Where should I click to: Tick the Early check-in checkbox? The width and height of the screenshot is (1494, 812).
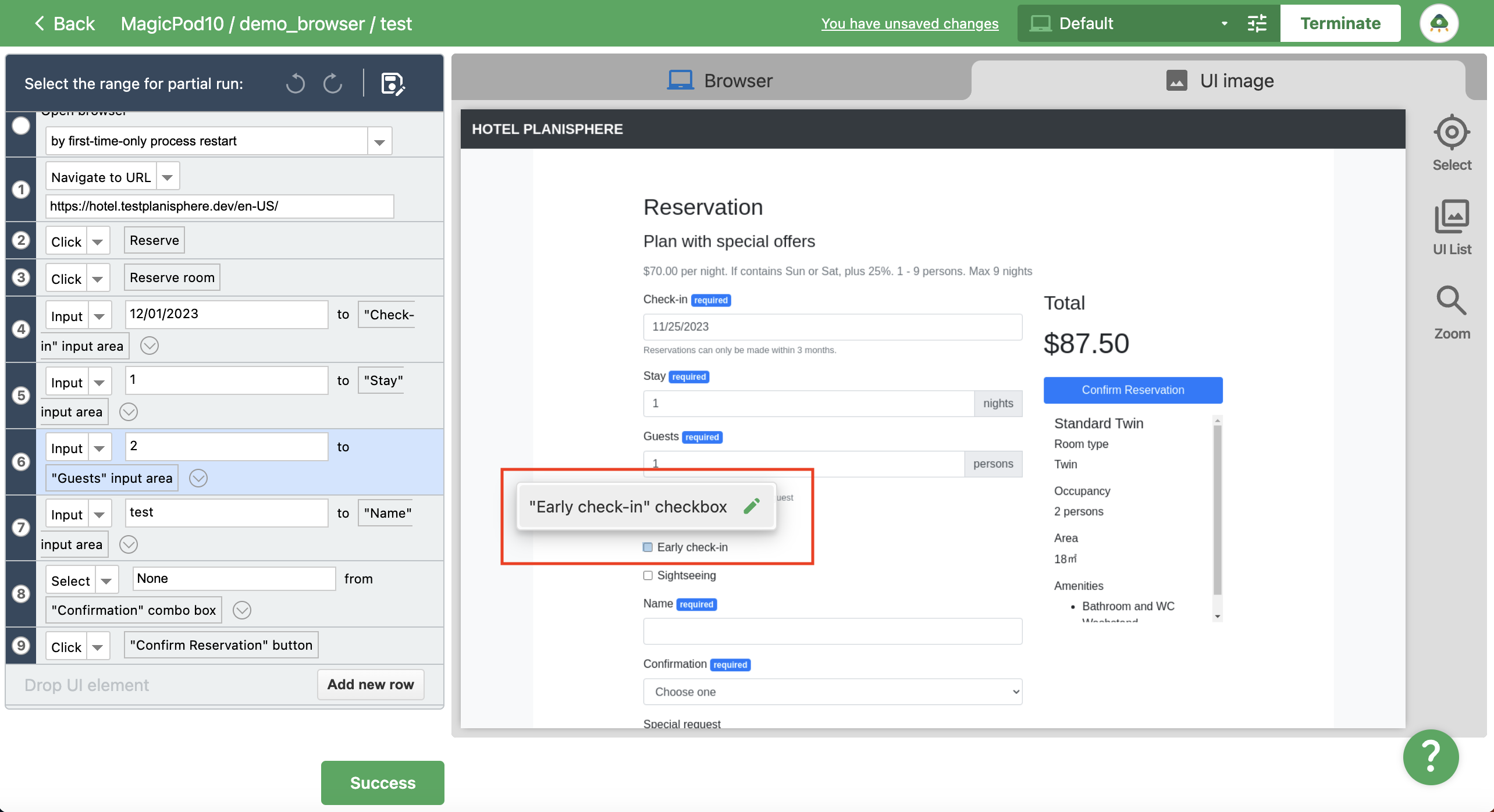pyautogui.click(x=648, y=547)
